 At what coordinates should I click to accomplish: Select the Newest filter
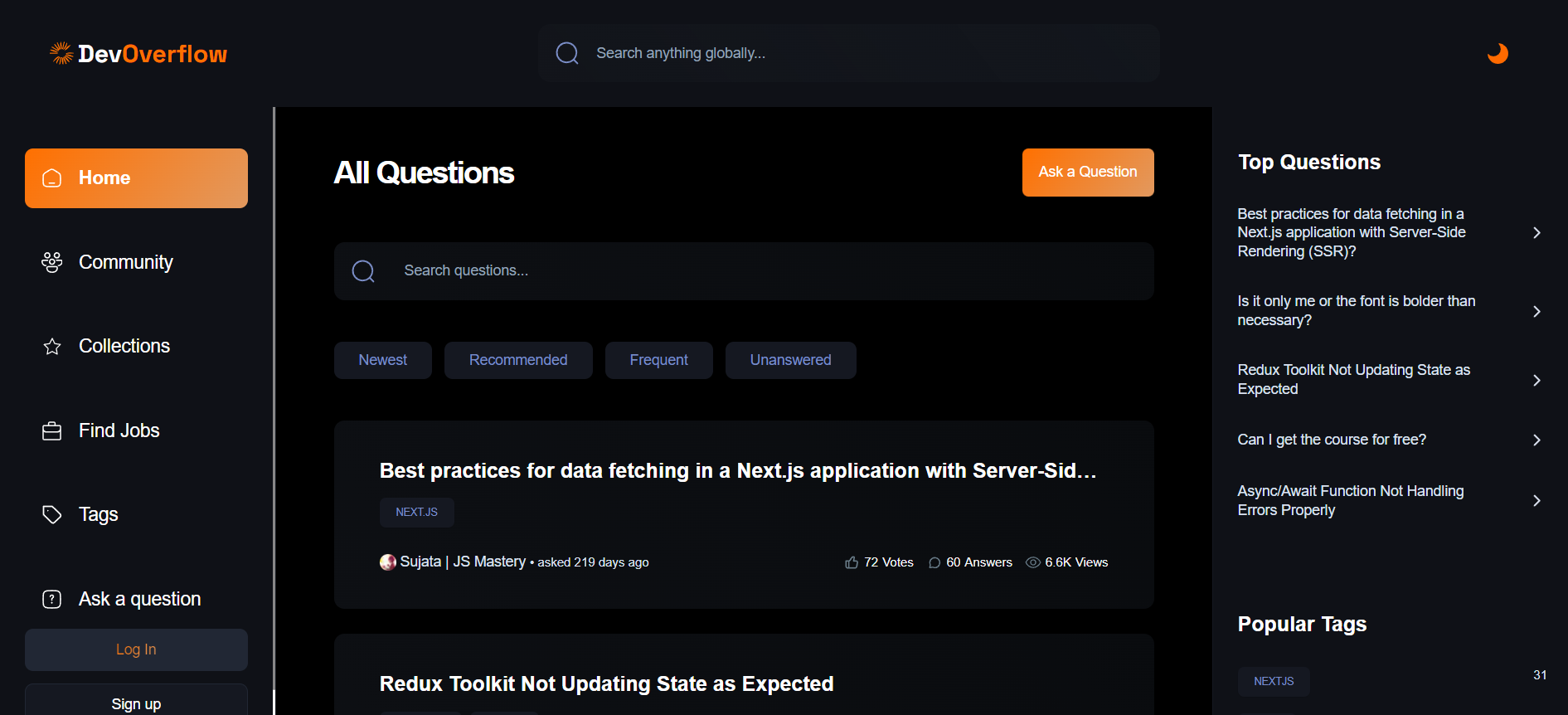382,360
